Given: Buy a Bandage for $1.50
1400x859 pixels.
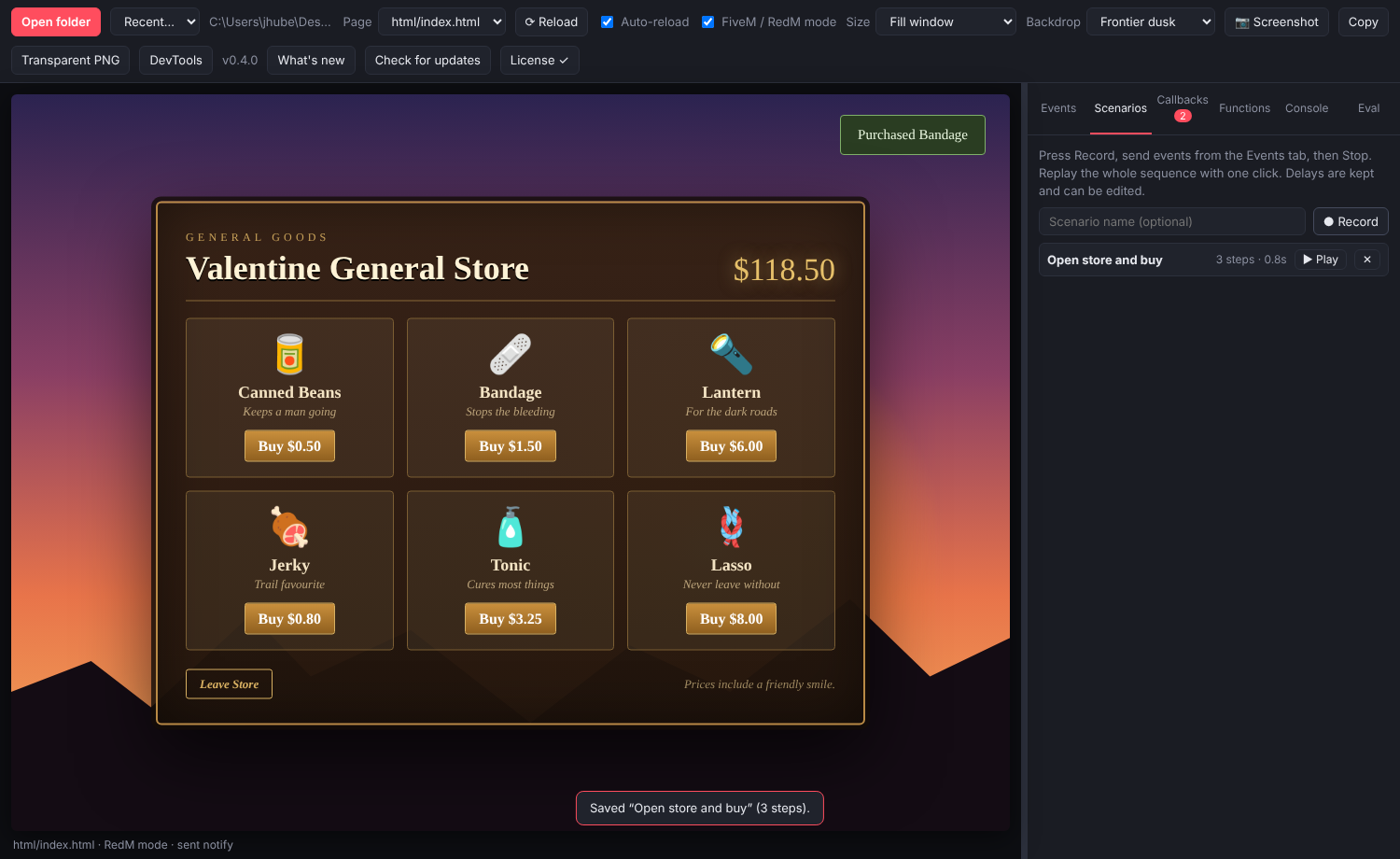Looking at the screenshot, I should coord(511,446).
